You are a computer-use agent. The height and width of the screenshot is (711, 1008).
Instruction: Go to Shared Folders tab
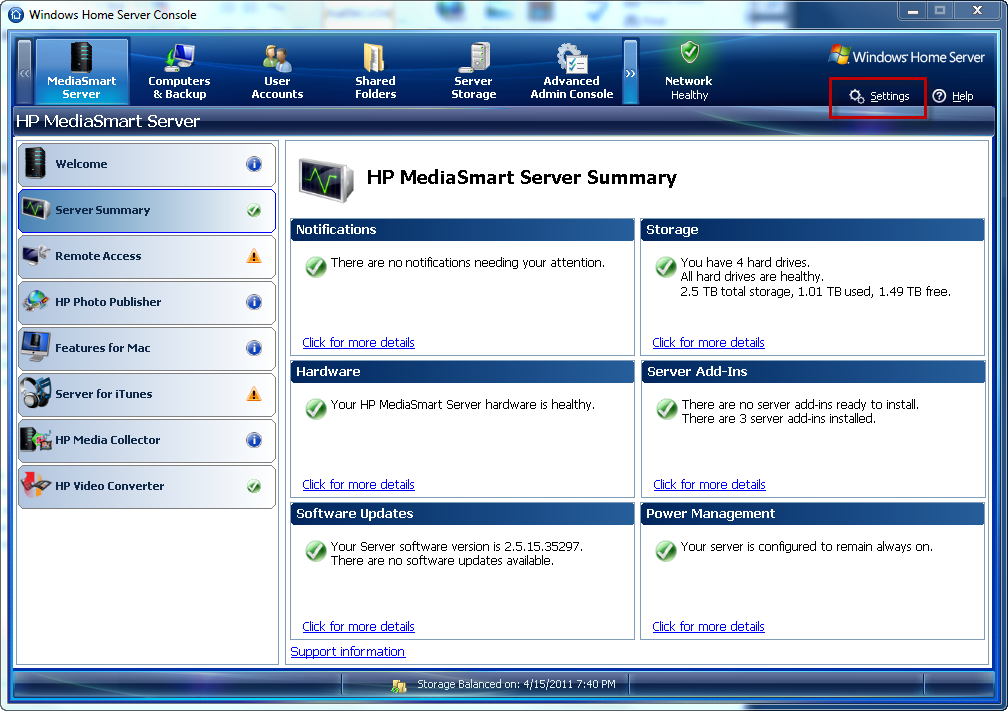point(375,71)
